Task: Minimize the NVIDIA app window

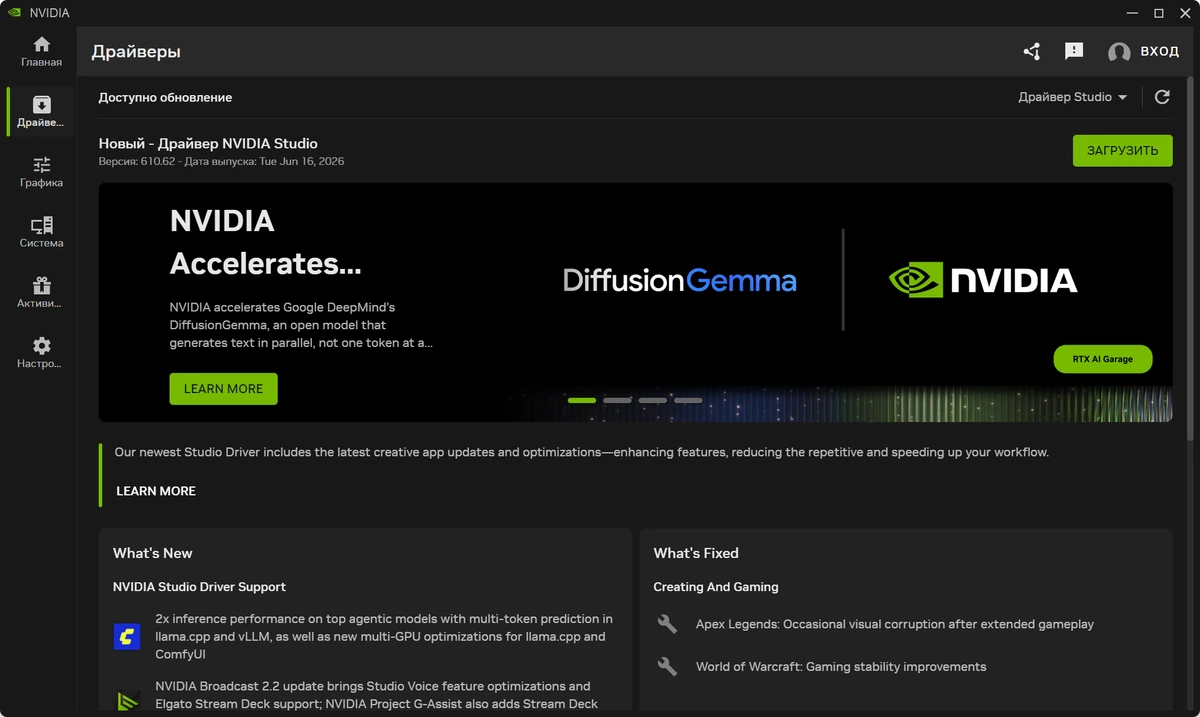Action: pyautogui.click(x=1132, y=13)
